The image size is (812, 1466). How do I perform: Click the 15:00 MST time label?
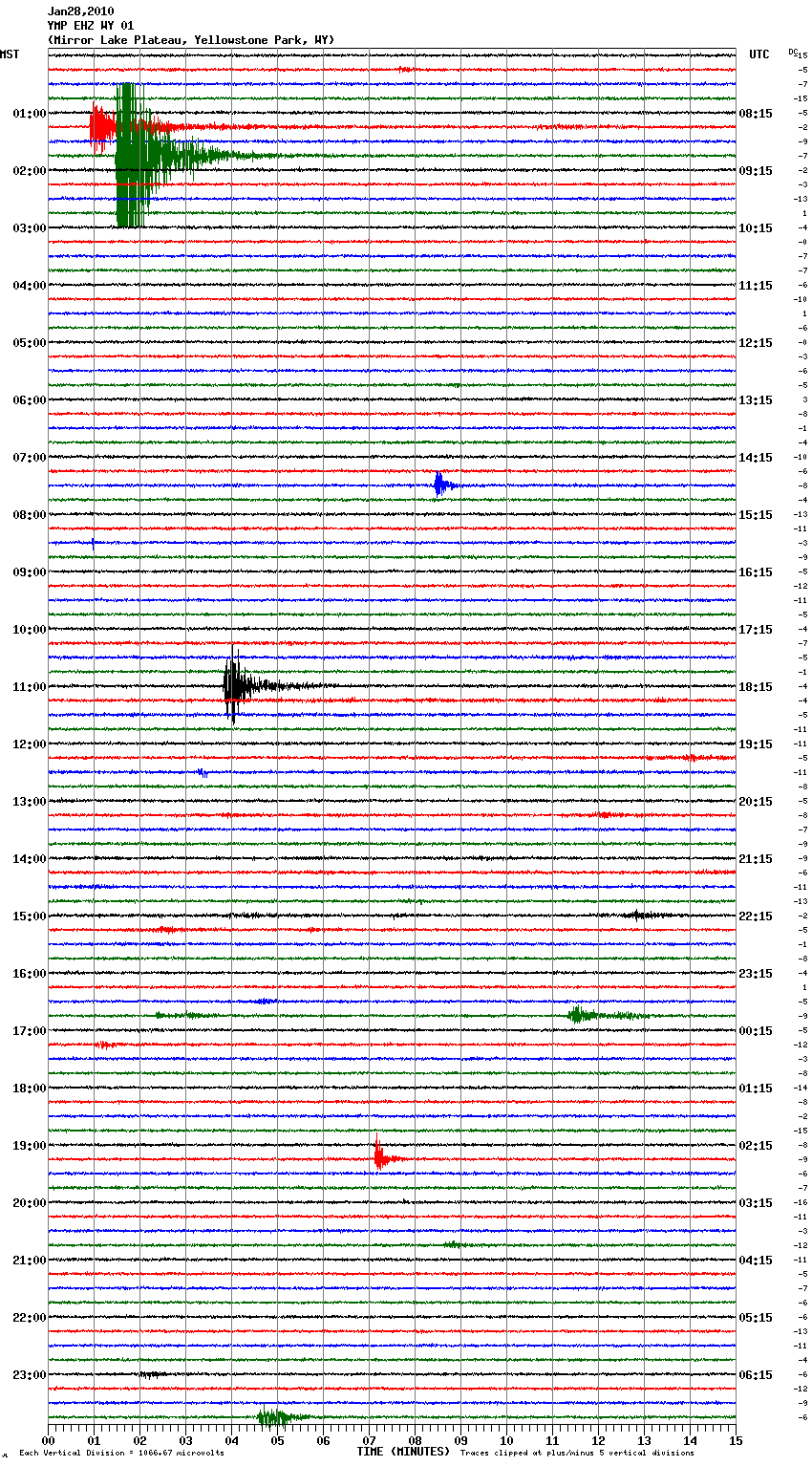[x=30, y=916]
